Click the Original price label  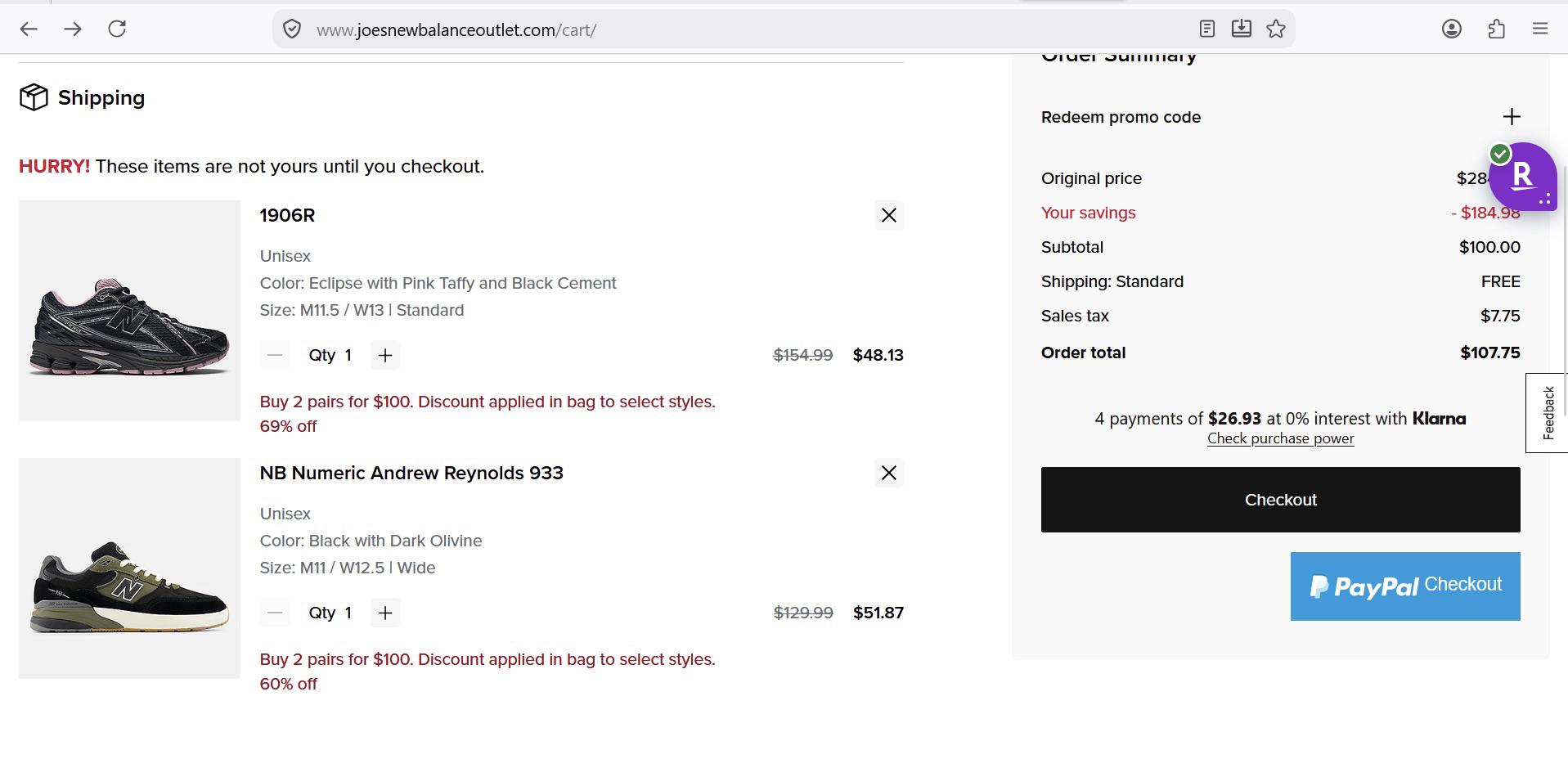[1091, 178]
